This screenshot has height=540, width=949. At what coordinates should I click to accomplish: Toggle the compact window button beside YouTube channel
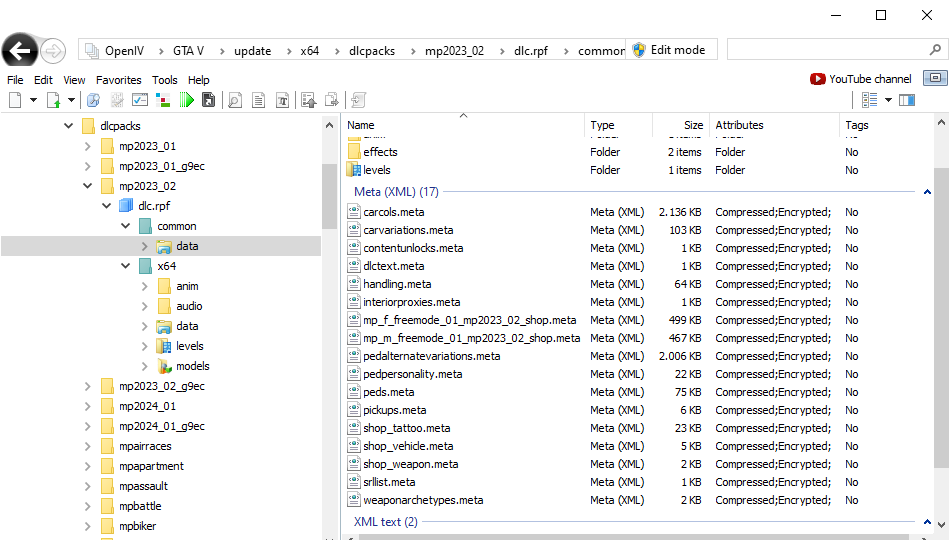(x=935, y=78)
